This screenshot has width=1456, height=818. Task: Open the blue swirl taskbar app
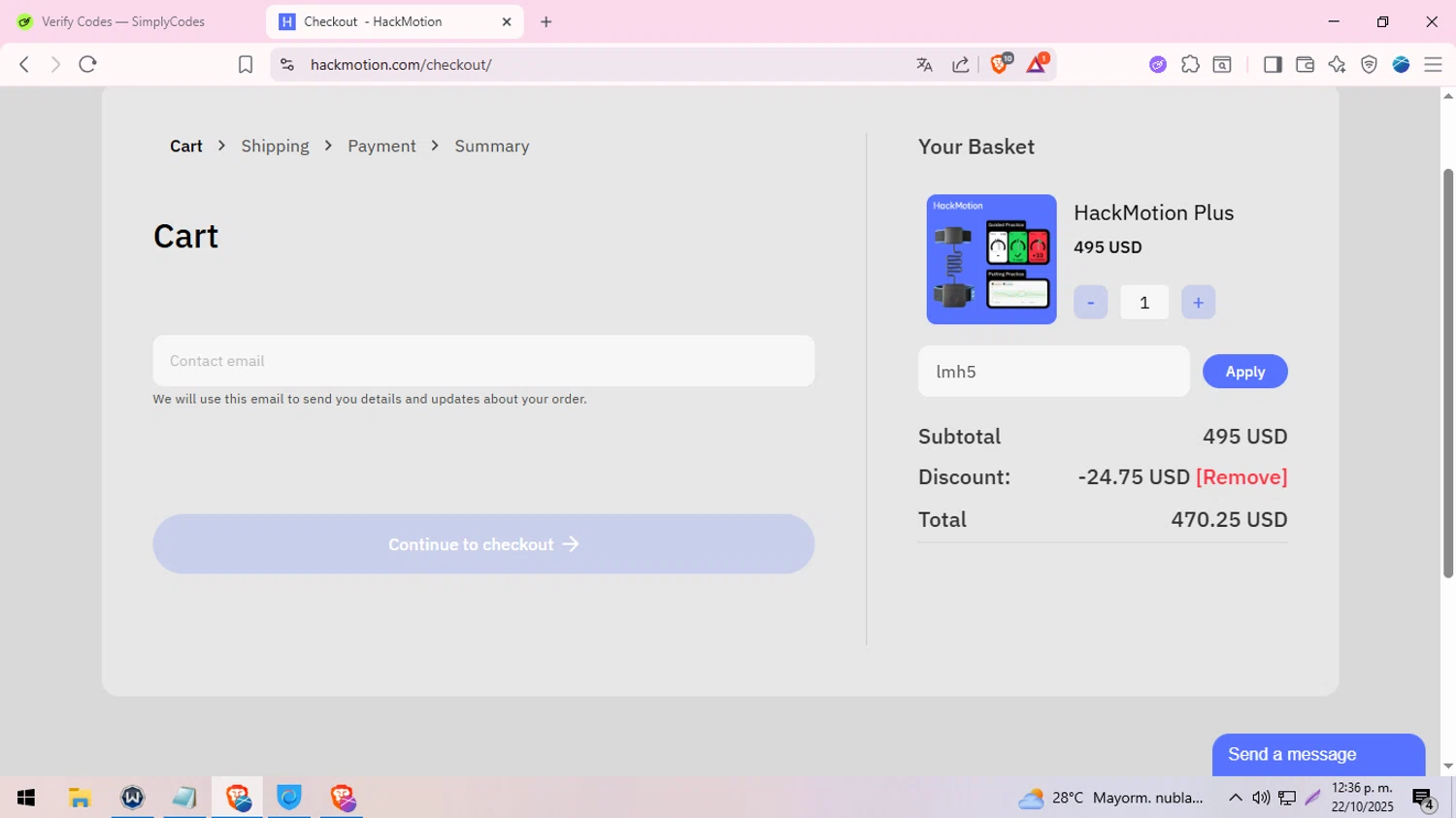[x=289, y=798]
